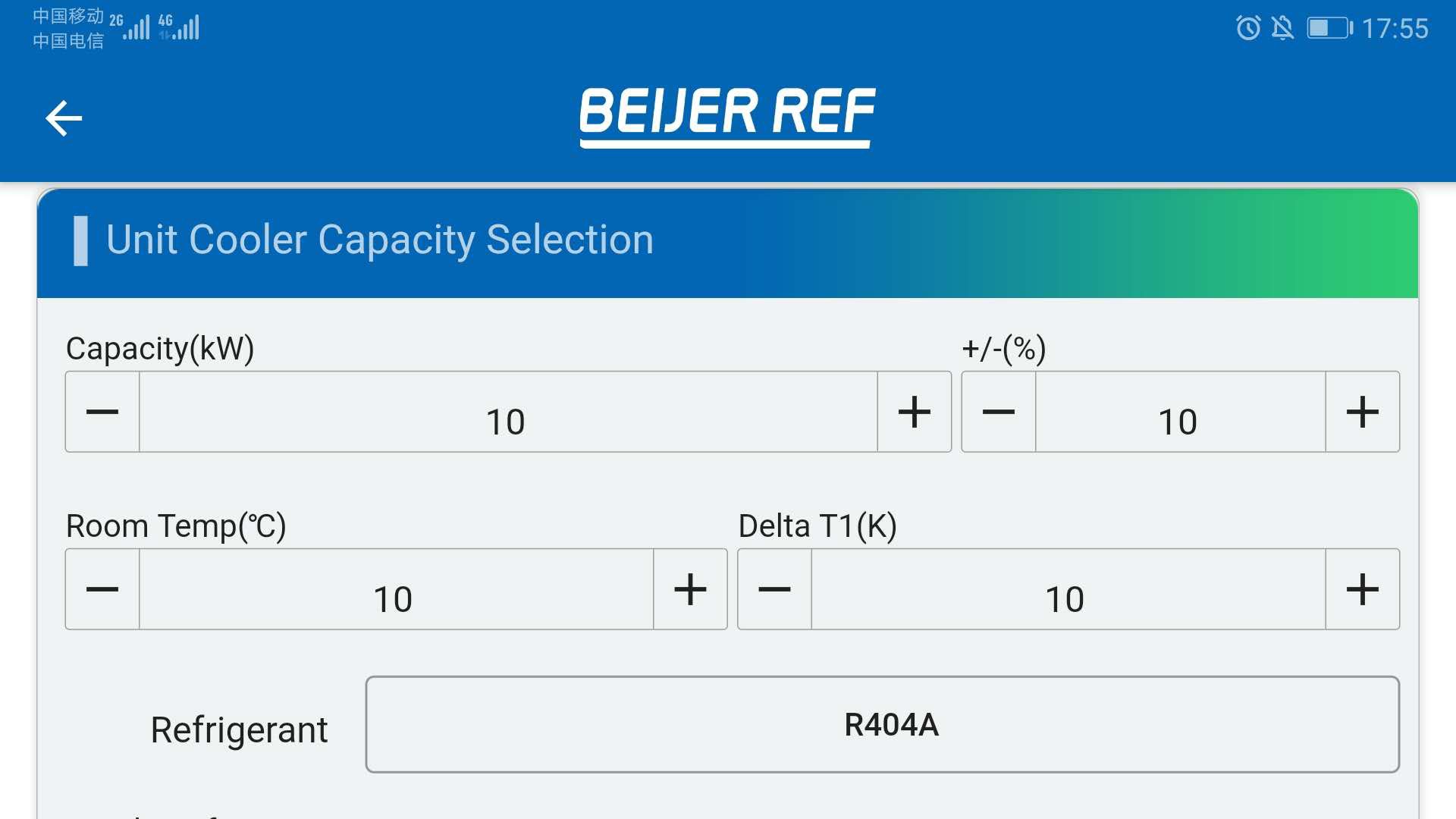The width and height of the screenshot is (1456, 819).
Task: Increase the +/-(%) tolerance value
Action: (1363, 412)
